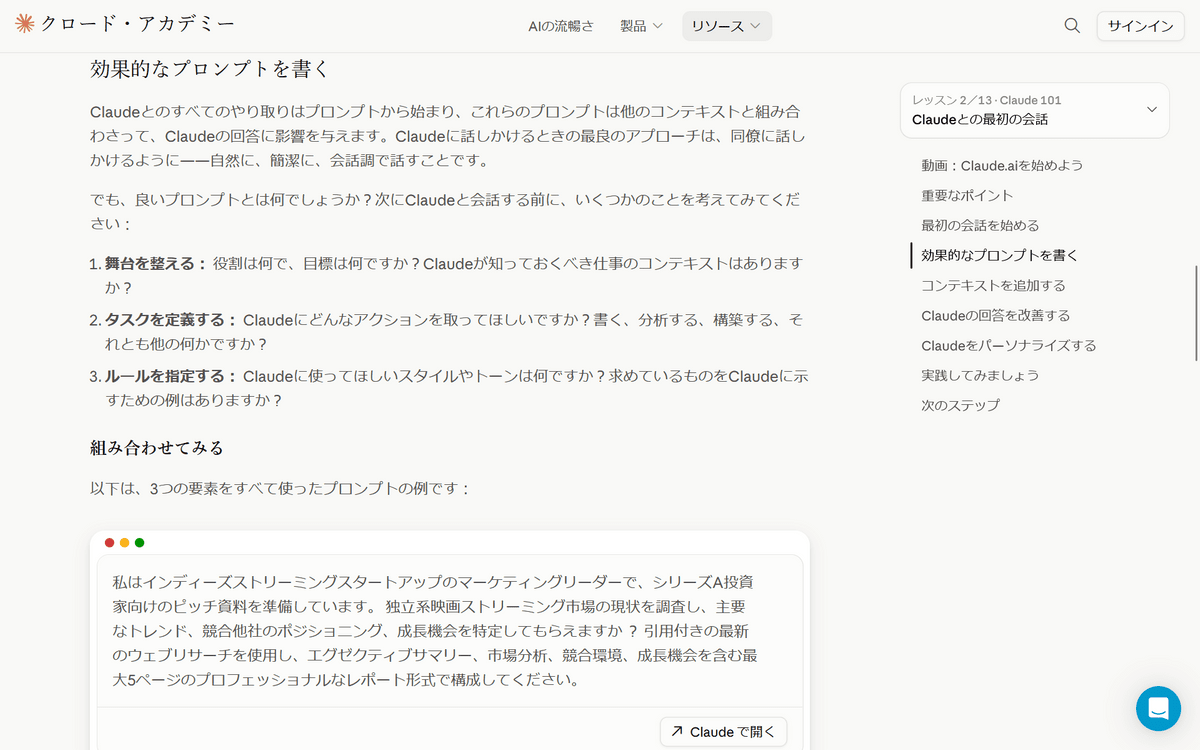Go to クロード・アカデミー home link
This screenshot has width=1200, height=750.
(x=125, y=25)
